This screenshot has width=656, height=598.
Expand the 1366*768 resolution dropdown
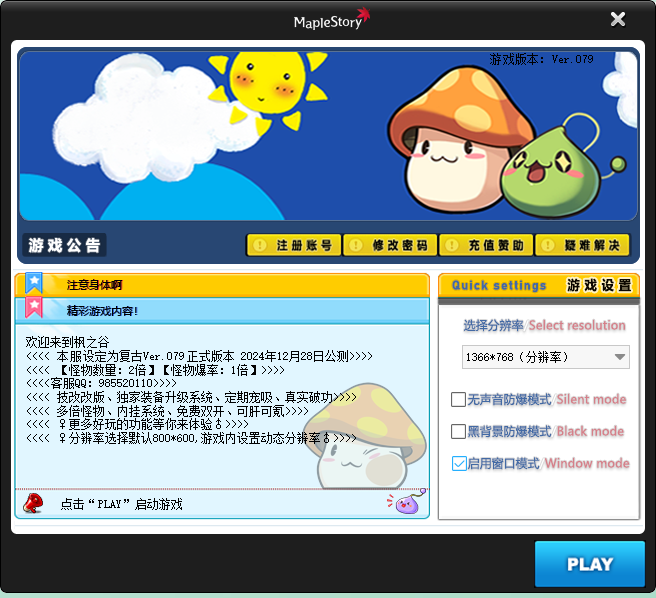click(546, 357)
